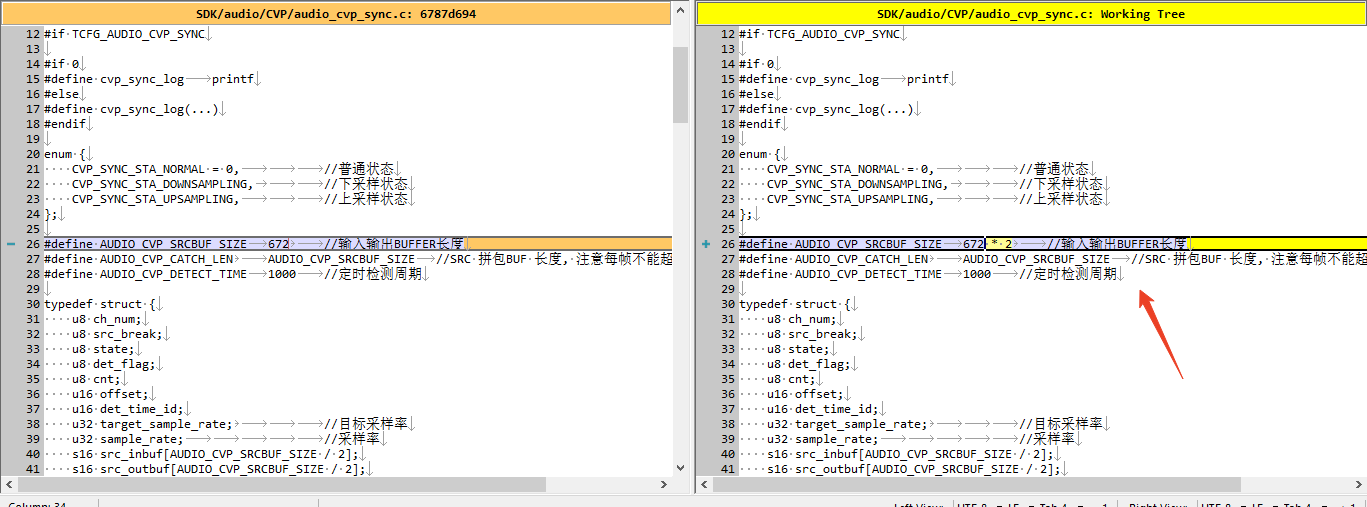Click '#if TCFG_AUDIO_CVP_SYNC' in left pane
Screen dimensions: 1367x507
124,34
